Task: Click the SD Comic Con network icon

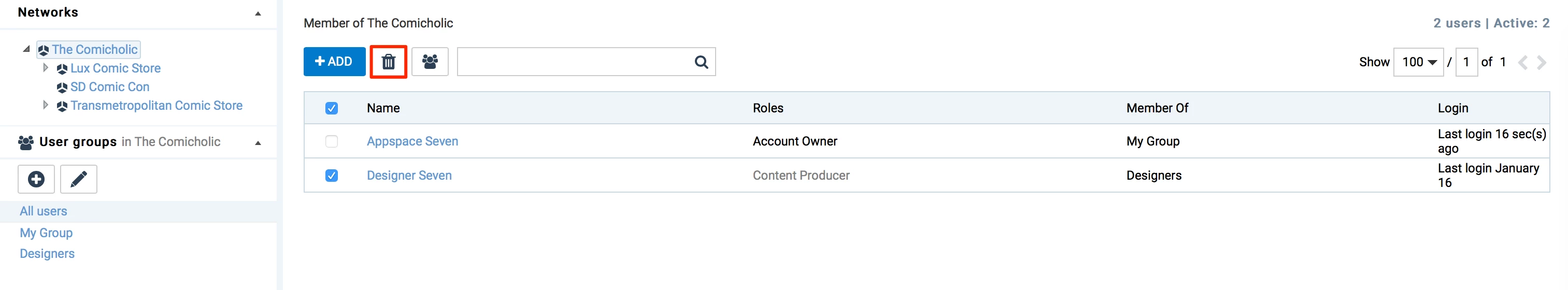Action: tap(62, 88)
